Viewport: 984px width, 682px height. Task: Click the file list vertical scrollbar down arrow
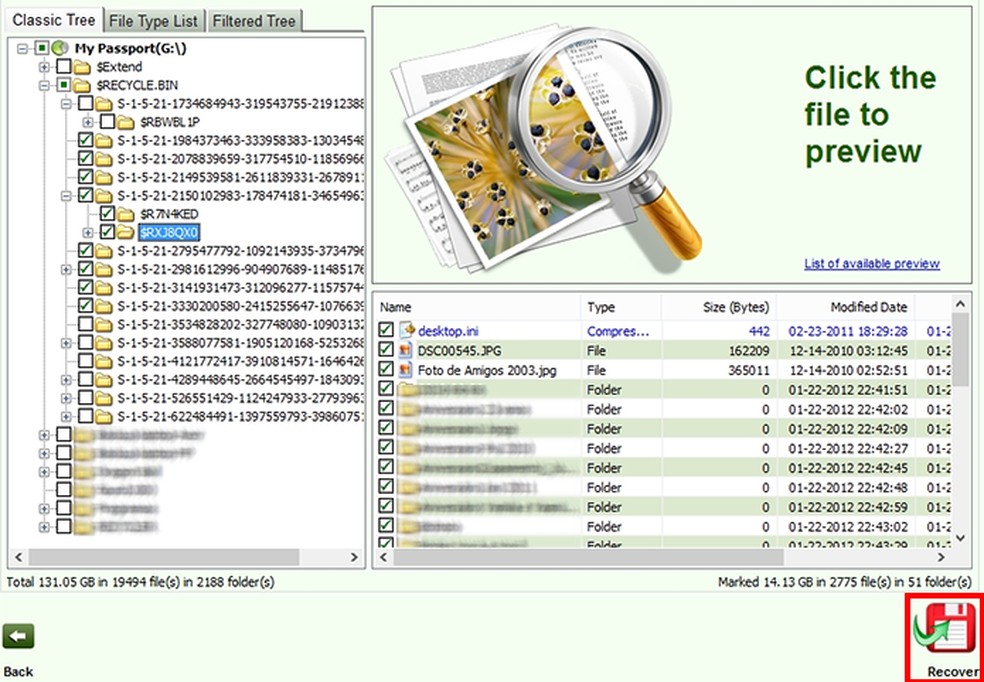click(961, 538)
